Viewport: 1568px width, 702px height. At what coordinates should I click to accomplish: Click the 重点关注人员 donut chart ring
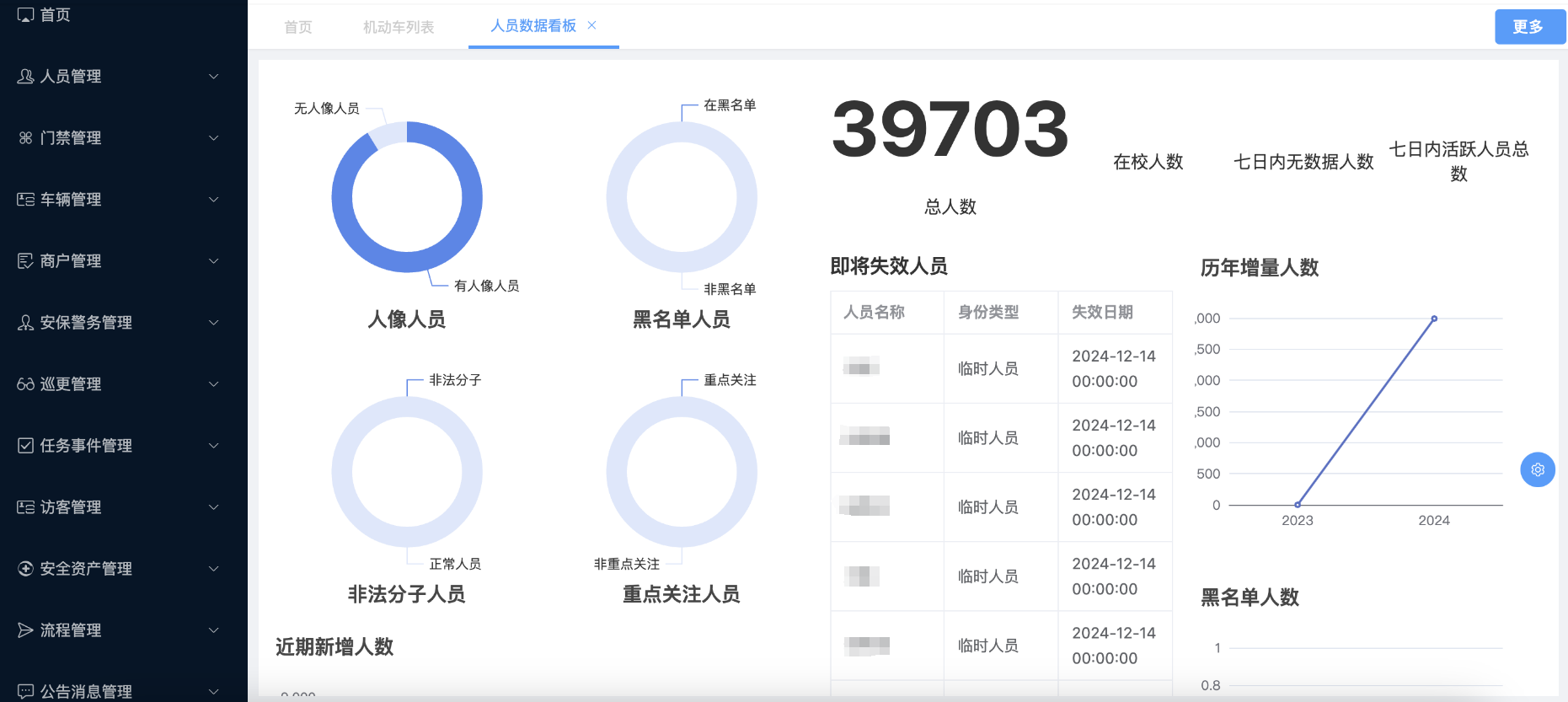682,407
